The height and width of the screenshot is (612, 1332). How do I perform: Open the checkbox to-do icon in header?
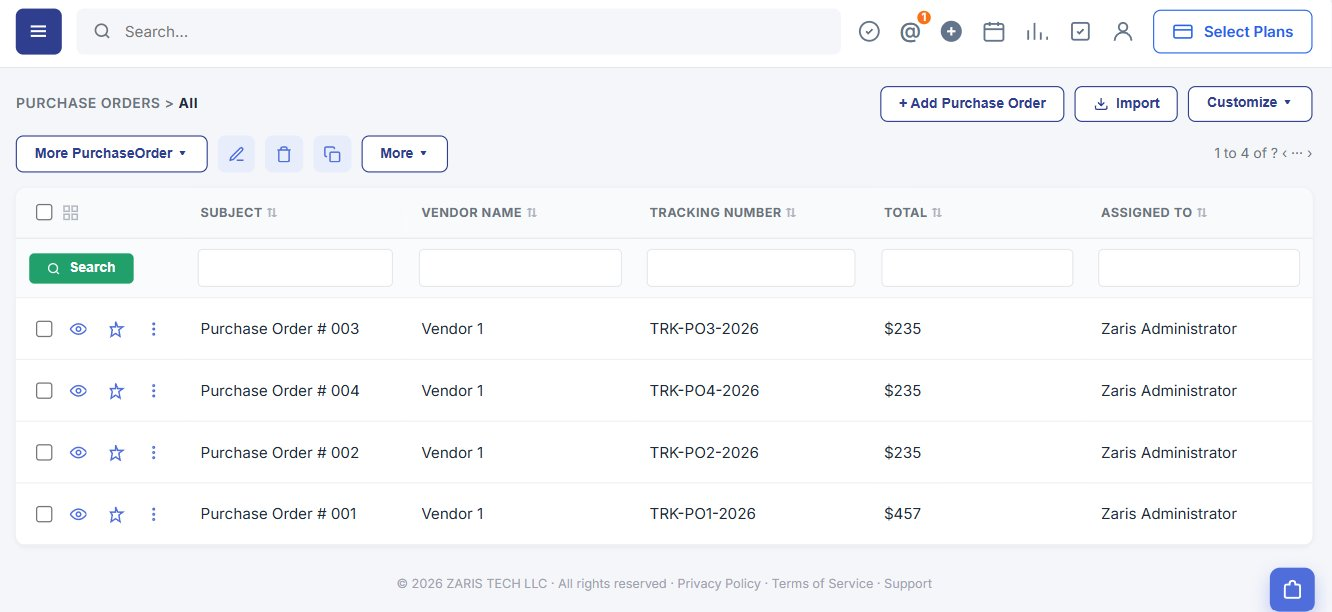1080,32
